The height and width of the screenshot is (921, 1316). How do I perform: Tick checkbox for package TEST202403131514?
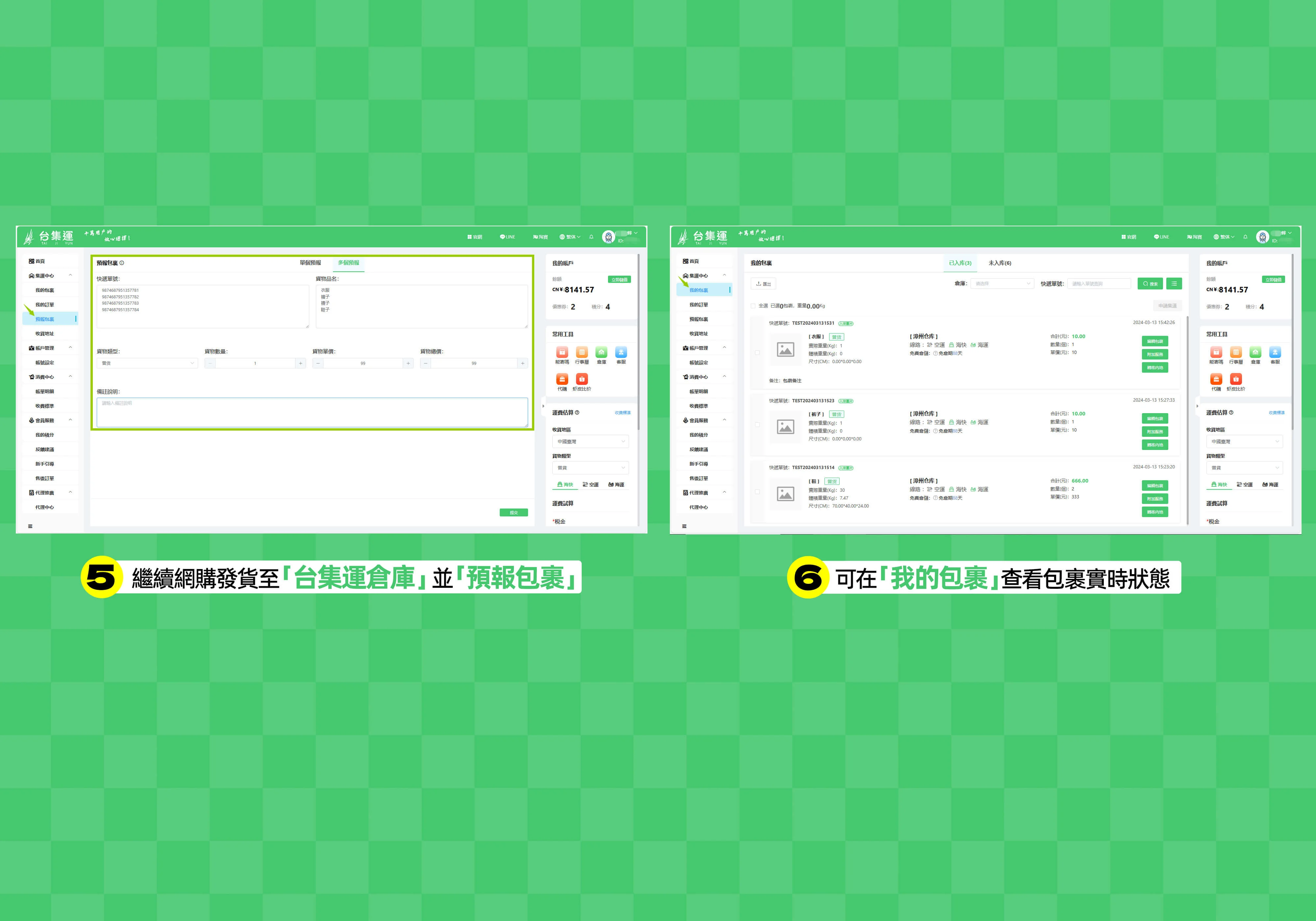[757, 492]
